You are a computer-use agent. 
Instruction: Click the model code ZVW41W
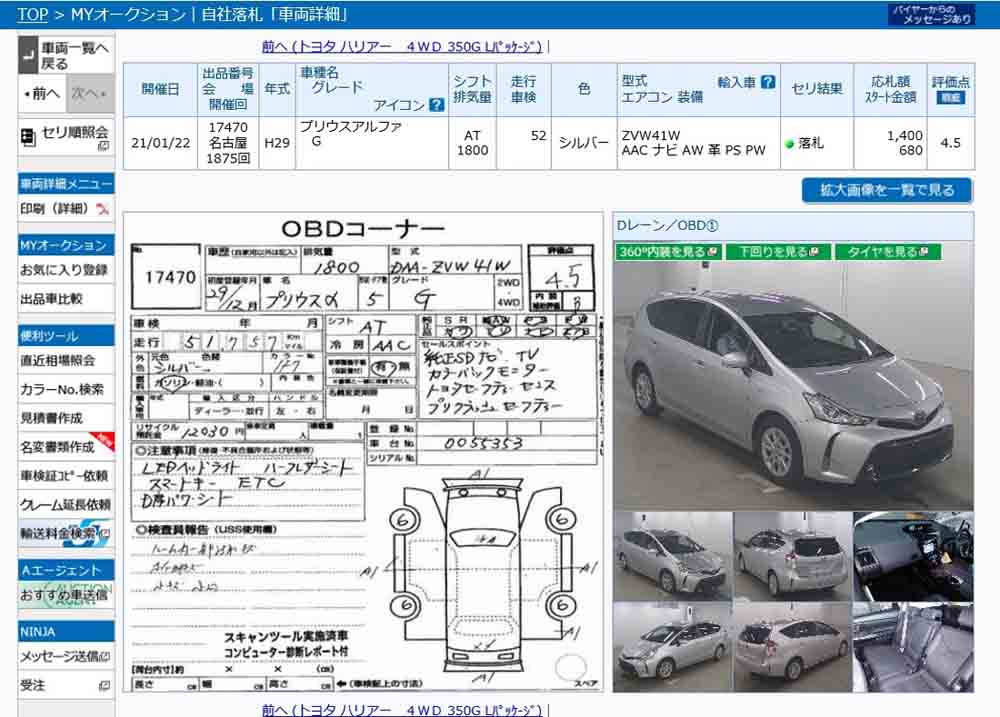(x=651, y=135)
